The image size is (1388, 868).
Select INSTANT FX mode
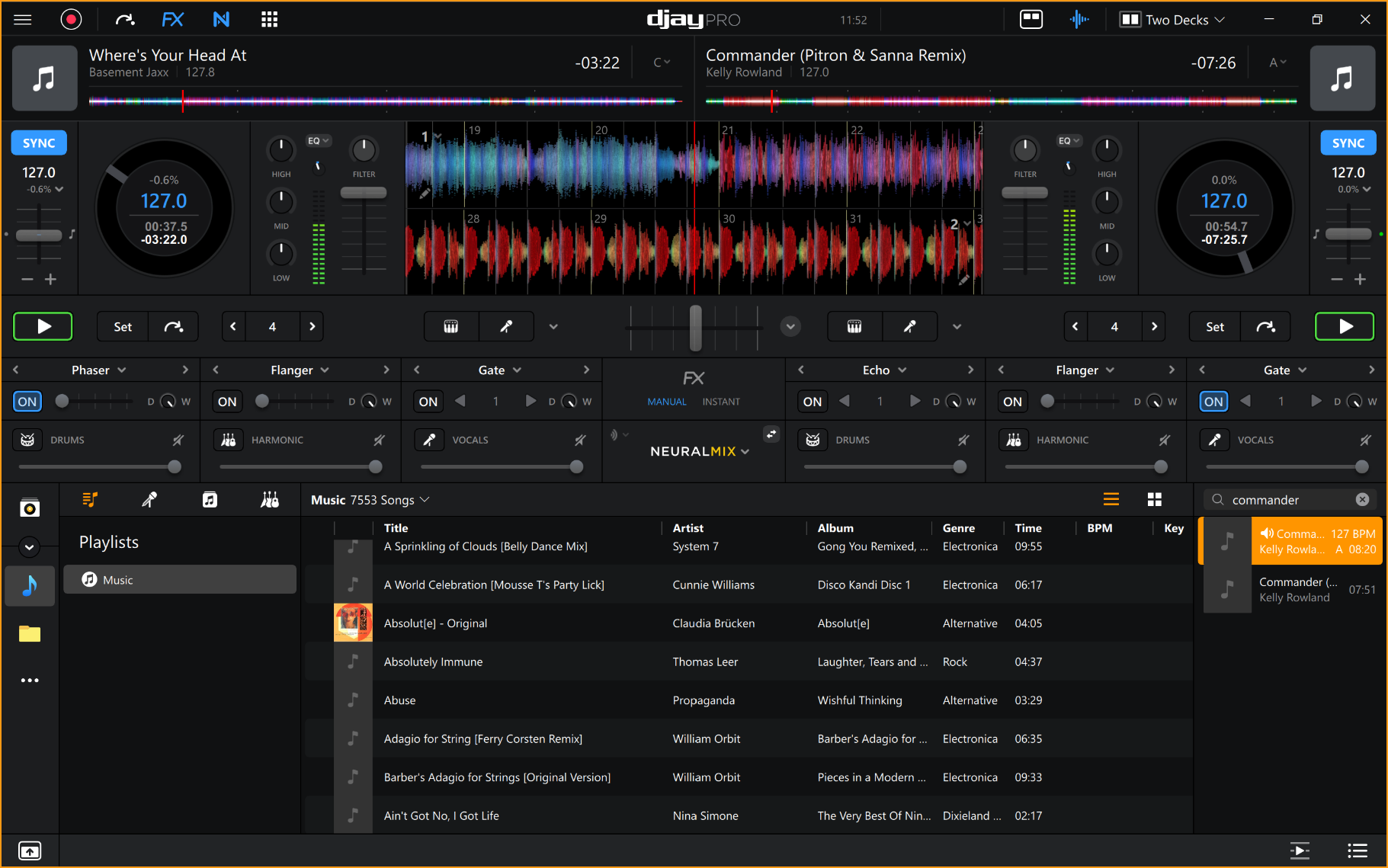[x=721, y=402]
